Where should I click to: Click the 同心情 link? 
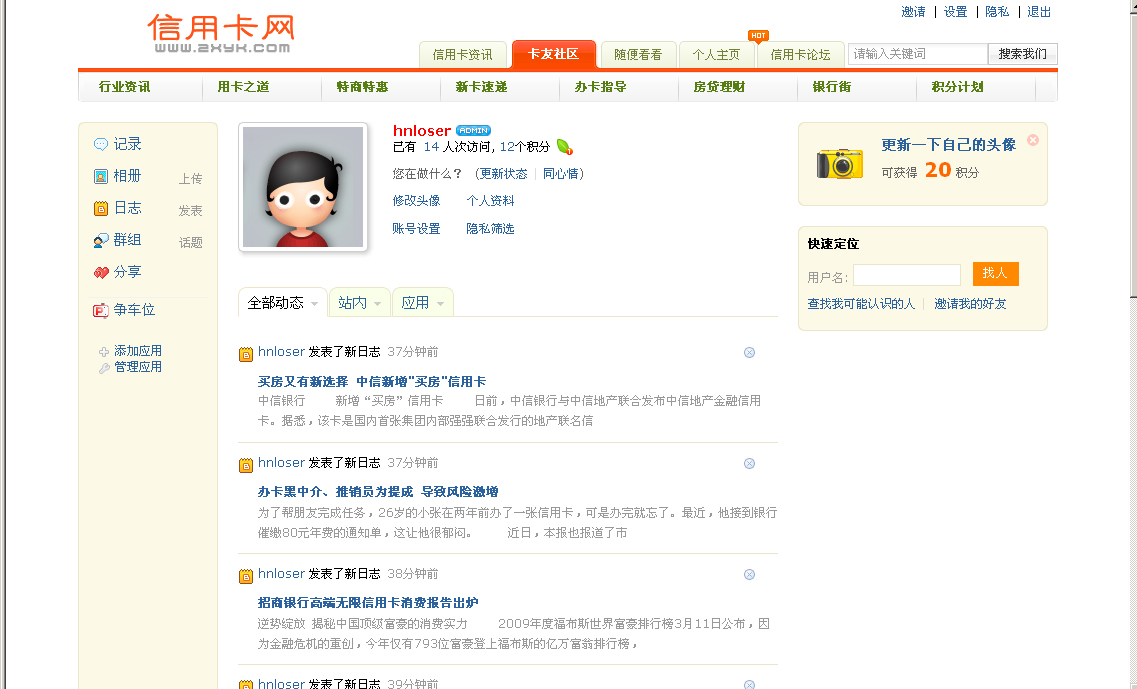[561, 174]
